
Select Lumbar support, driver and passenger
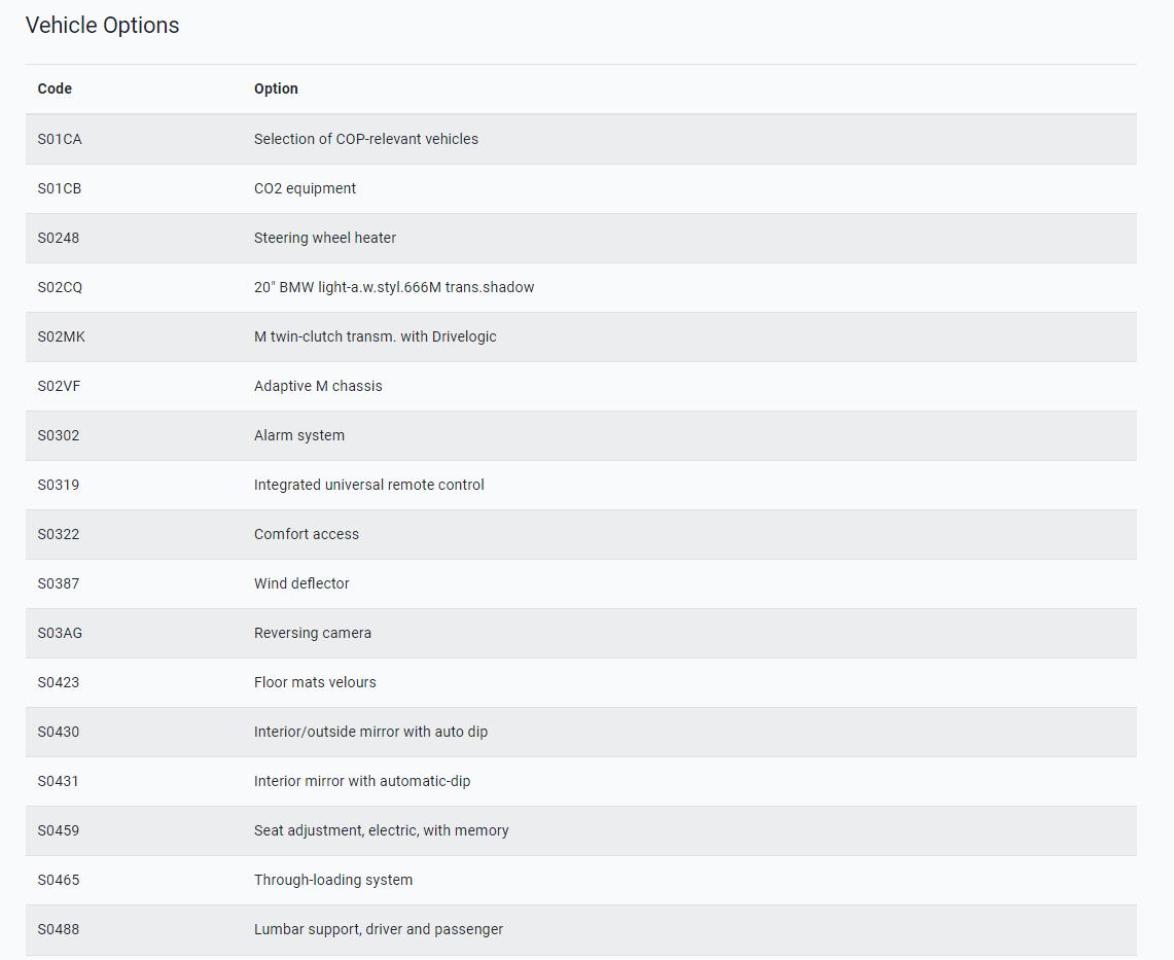point(378,930)
